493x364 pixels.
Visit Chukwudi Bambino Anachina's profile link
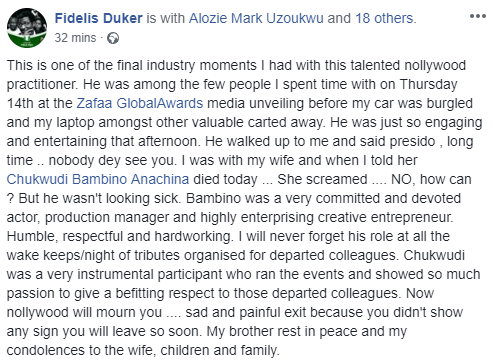tap(98, 179)
